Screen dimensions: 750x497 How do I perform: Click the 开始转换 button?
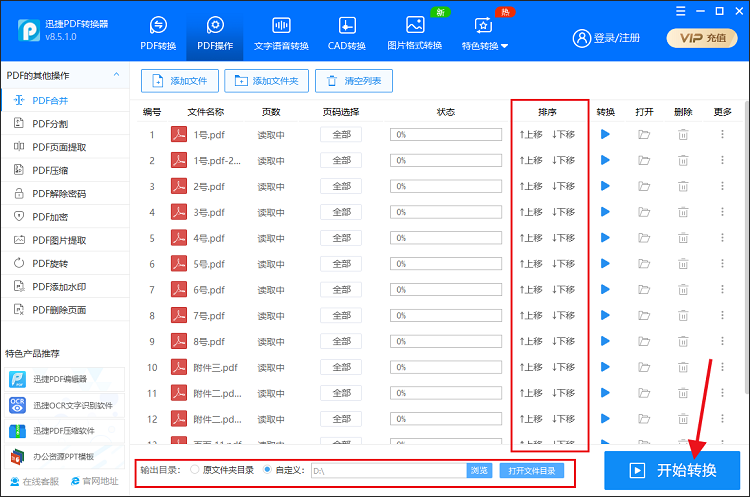tap(672, 470)
